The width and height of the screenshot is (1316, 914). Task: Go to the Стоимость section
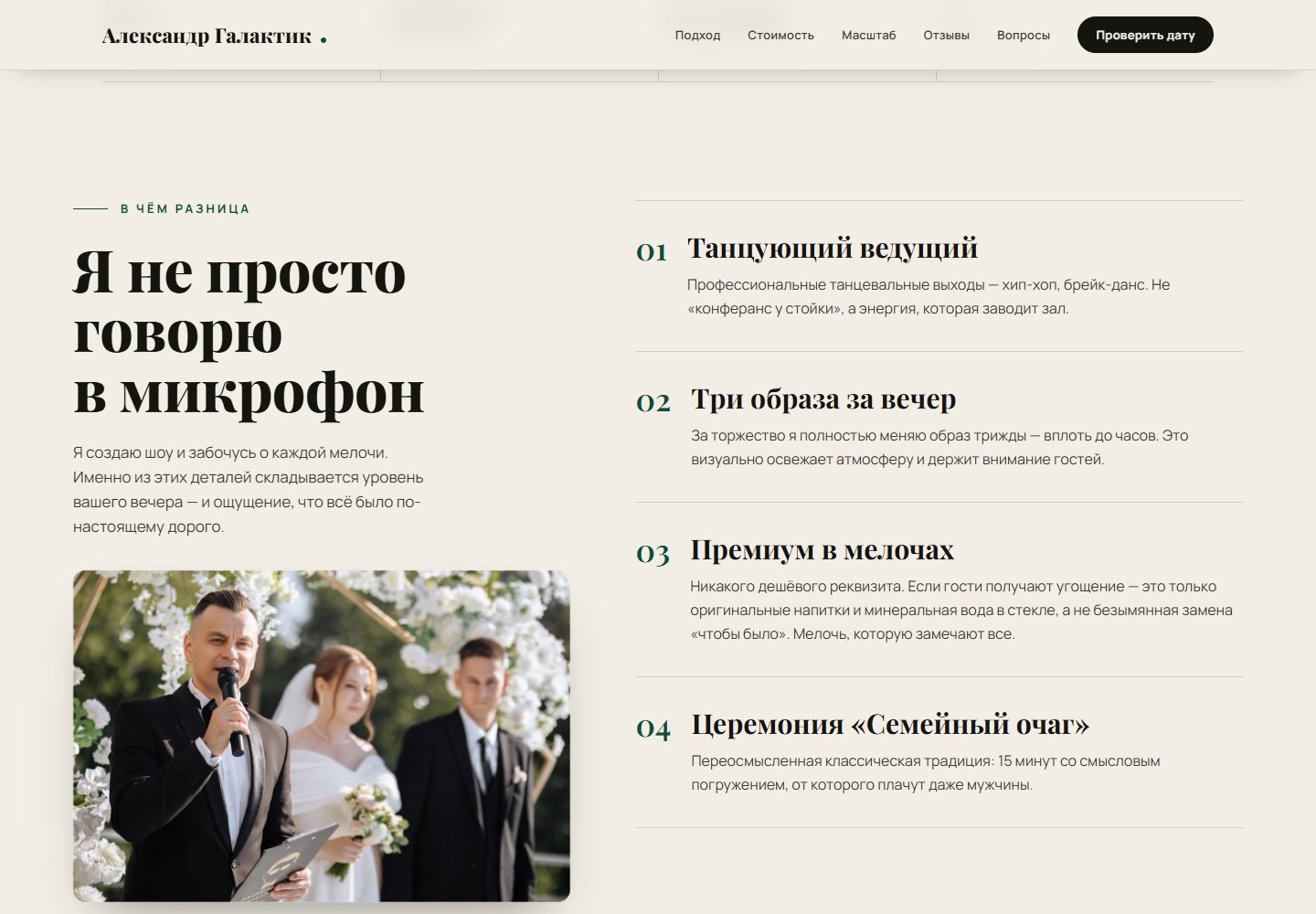pos(780,36)
